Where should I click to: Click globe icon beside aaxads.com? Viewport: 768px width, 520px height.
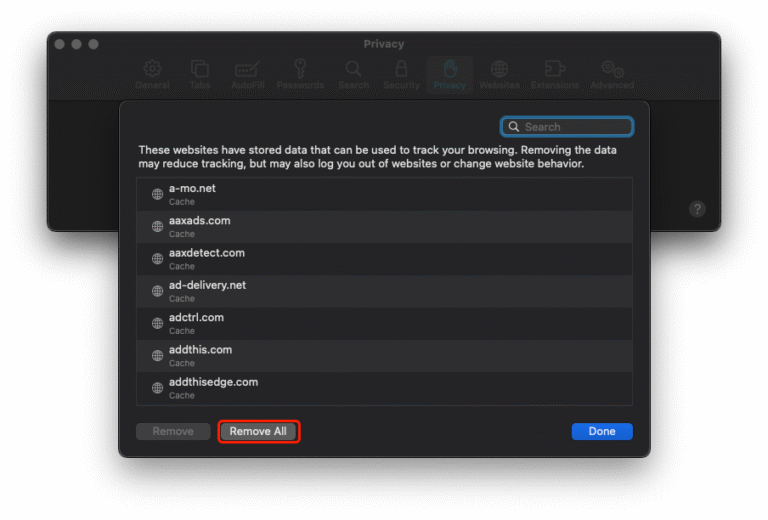coord(157,226)
